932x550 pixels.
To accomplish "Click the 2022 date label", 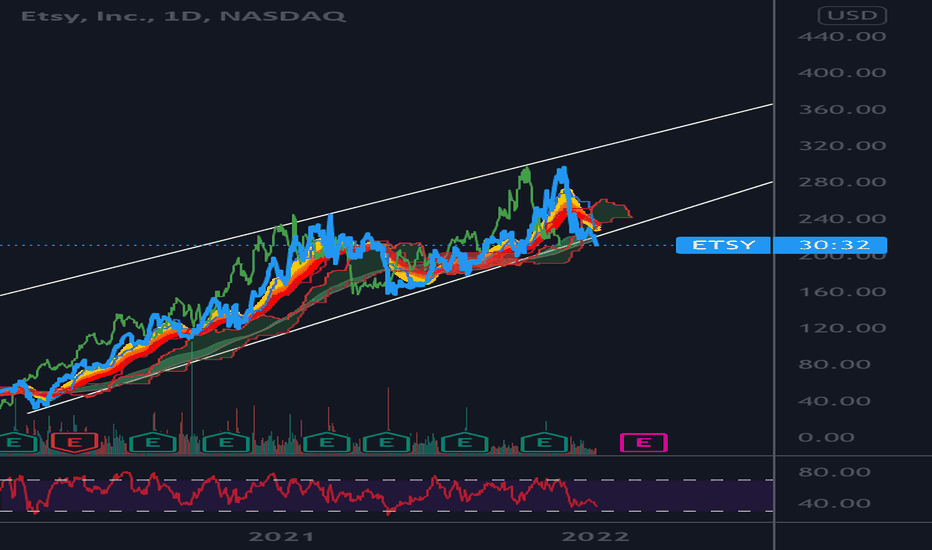I will [595, 536].
